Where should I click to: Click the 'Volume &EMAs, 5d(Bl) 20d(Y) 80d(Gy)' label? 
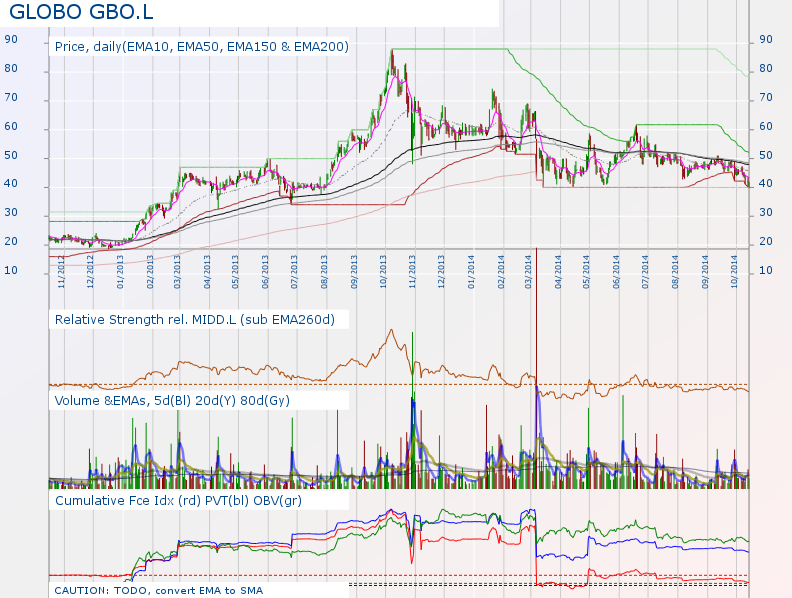pyautogui.click(x=172, y=401)
